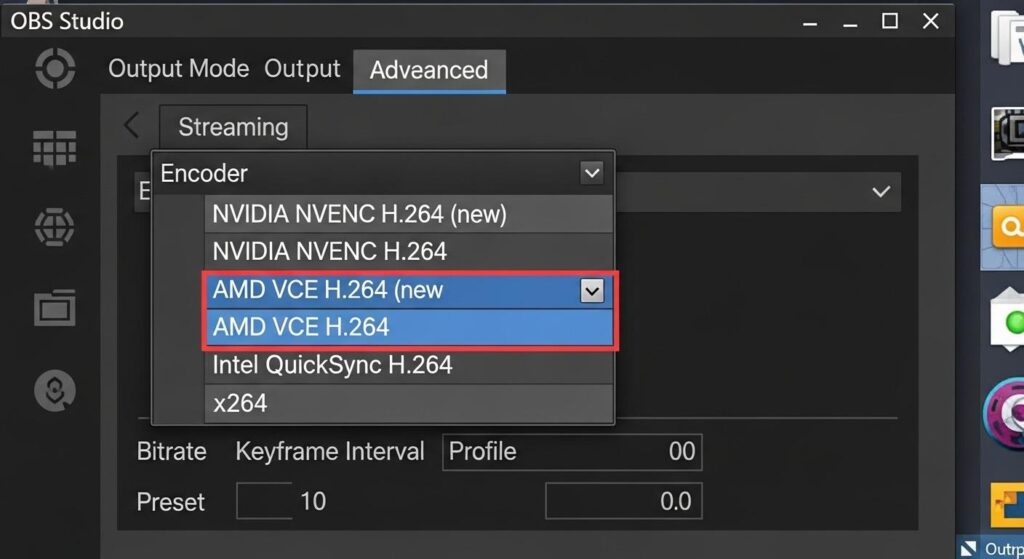Click the globe network sidebar icon

click(54, 227)
